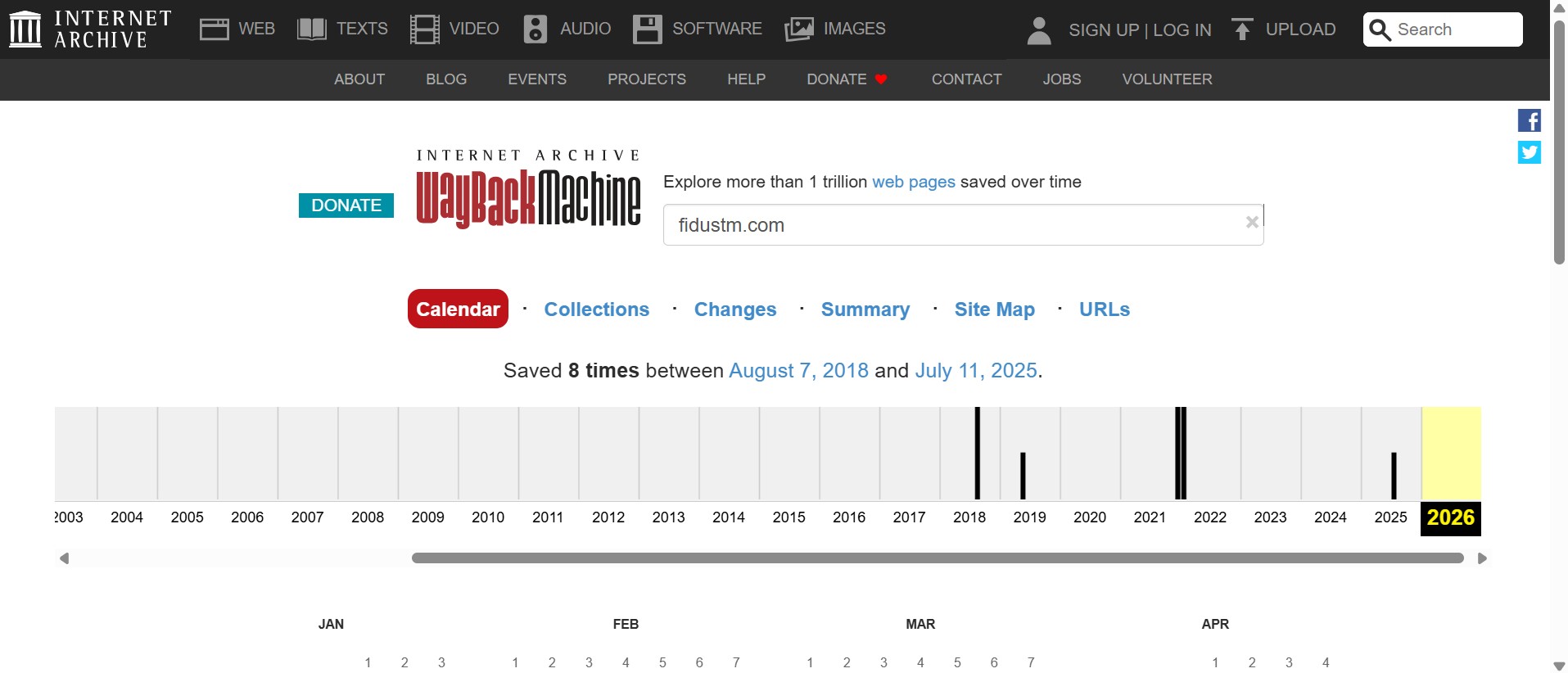Open the Images picture icon
The image size is (1568, 673).
pyautogui.click(x=799, y=29)
